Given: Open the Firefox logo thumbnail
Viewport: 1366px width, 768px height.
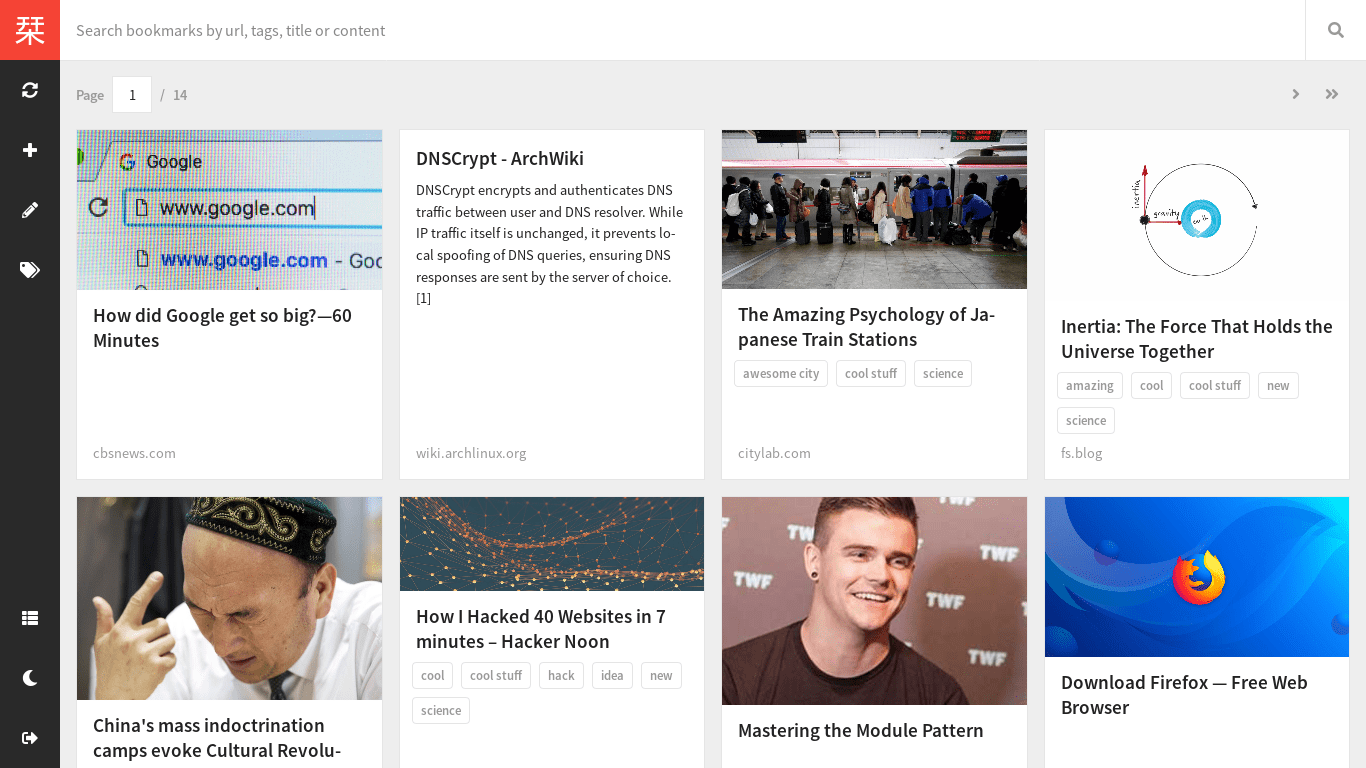Looking at the screenshot, I should pos(1197,577).
